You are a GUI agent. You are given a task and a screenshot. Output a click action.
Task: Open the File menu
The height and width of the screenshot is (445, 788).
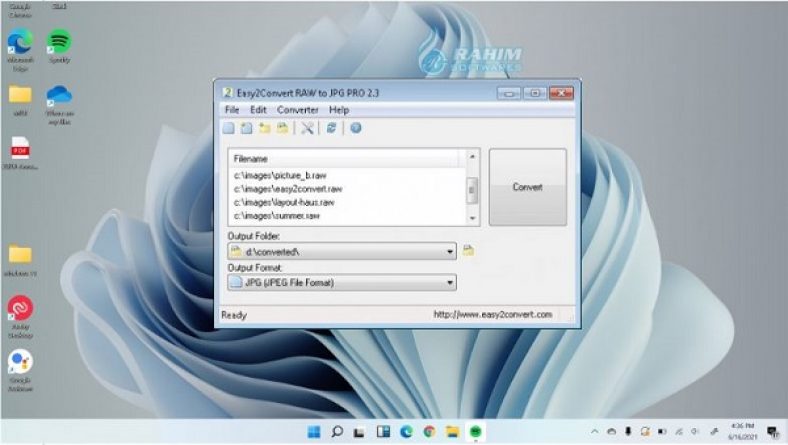click(232, 110)
